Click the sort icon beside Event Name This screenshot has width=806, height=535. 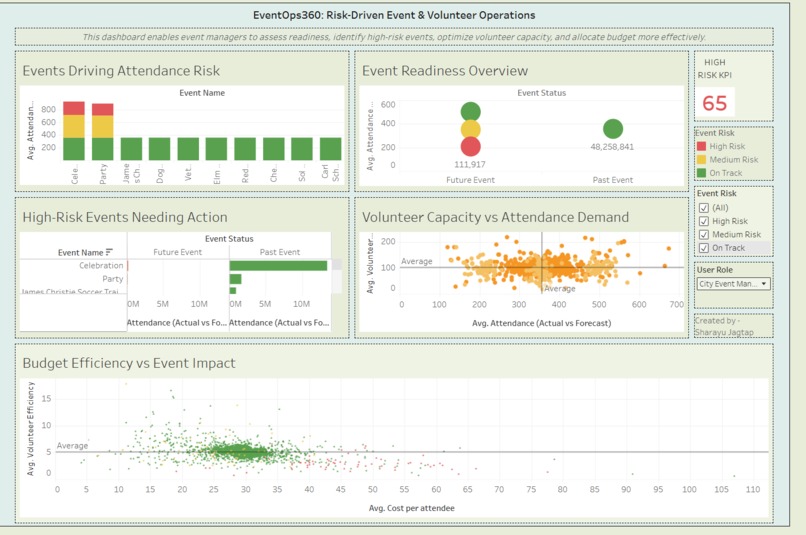tap(108, 252)
